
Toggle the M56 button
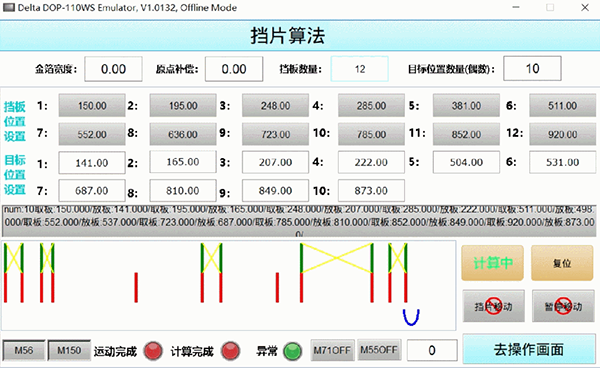point(24,350)
